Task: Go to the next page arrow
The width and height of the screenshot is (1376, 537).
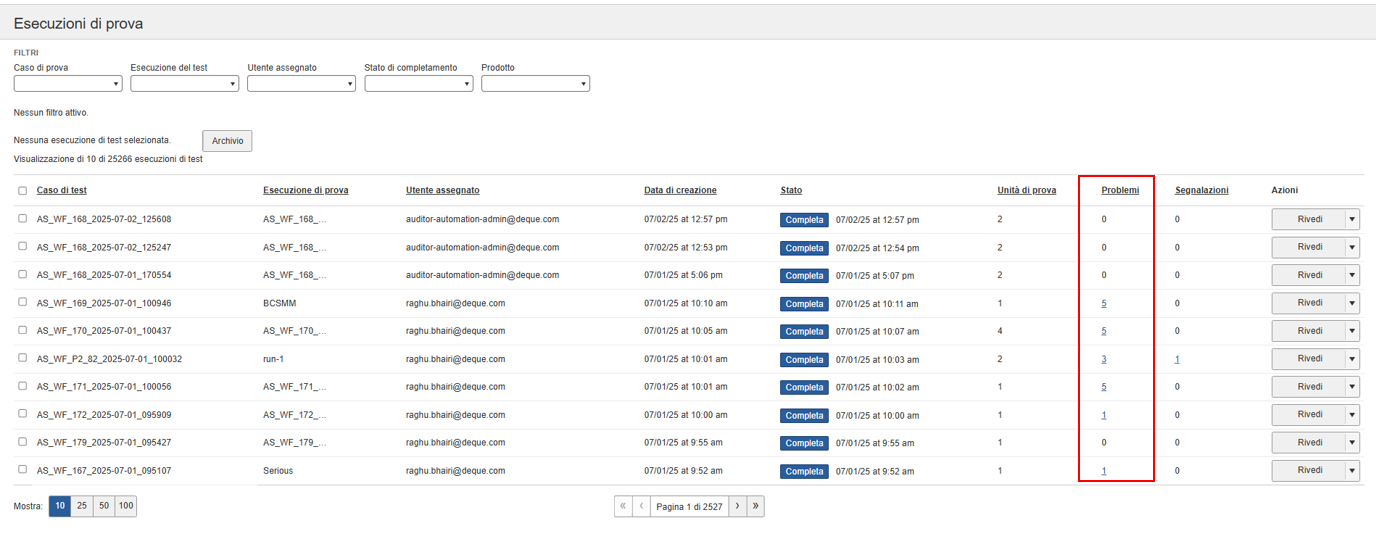Action: tap(737, 507)
